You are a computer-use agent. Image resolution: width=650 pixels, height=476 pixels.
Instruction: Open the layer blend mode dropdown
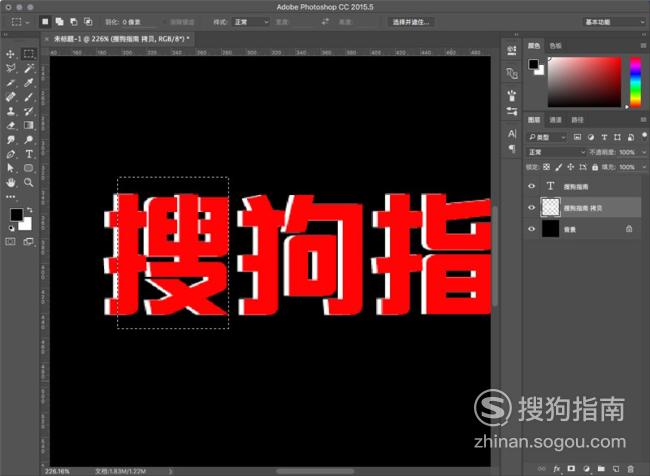pos(556,152)
